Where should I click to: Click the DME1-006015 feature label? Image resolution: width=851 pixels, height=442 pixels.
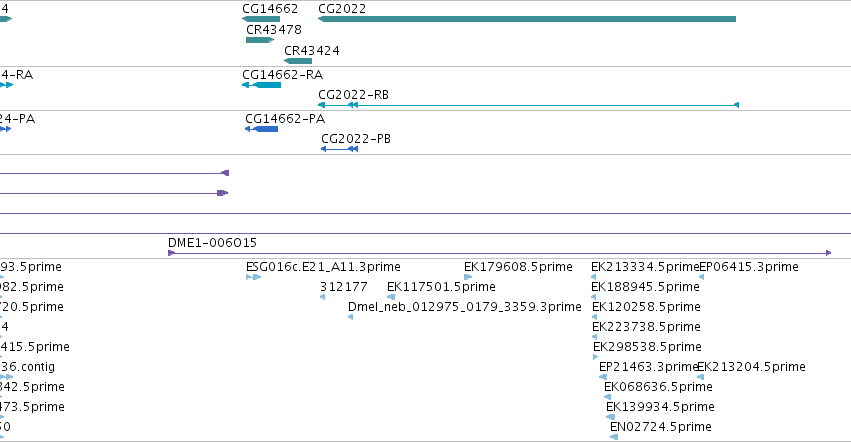(212, 243)
